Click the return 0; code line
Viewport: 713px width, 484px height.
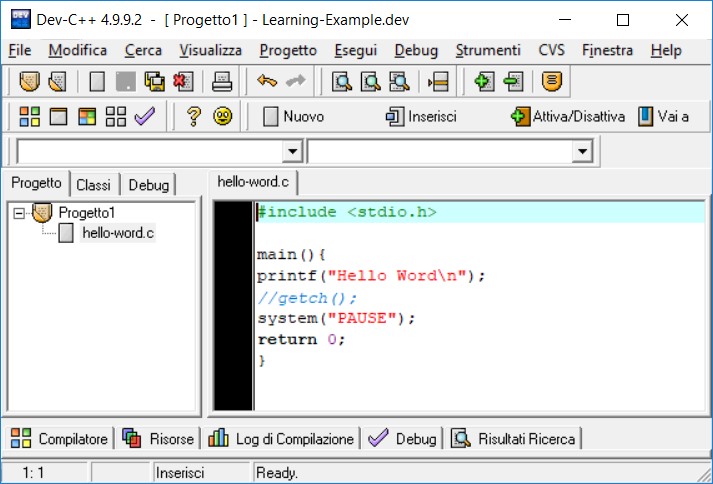pyautogui.click(x=301, y=339)
